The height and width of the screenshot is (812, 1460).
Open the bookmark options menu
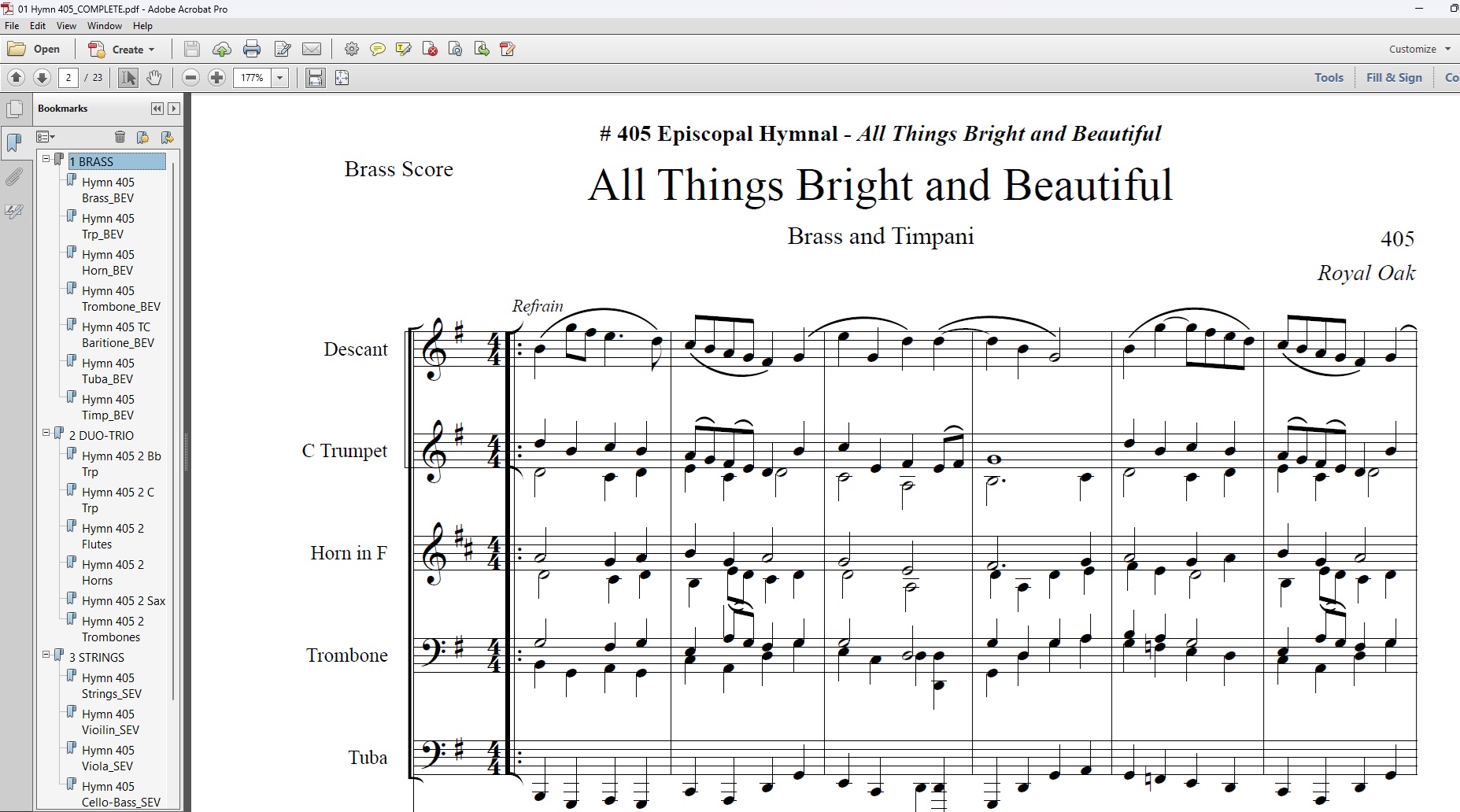click(46, 137)
